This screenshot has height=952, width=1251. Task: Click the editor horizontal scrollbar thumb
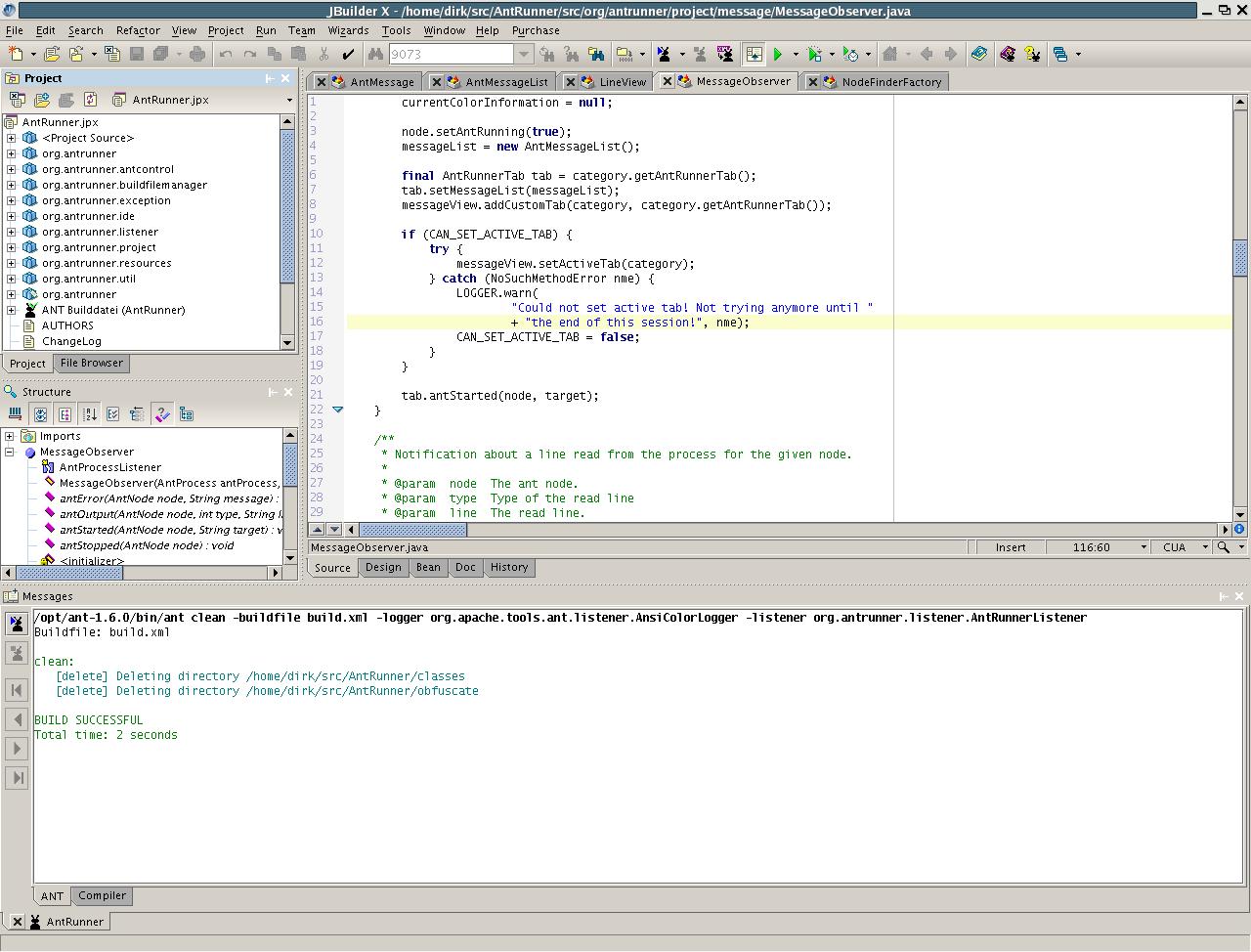pos(413,530)
